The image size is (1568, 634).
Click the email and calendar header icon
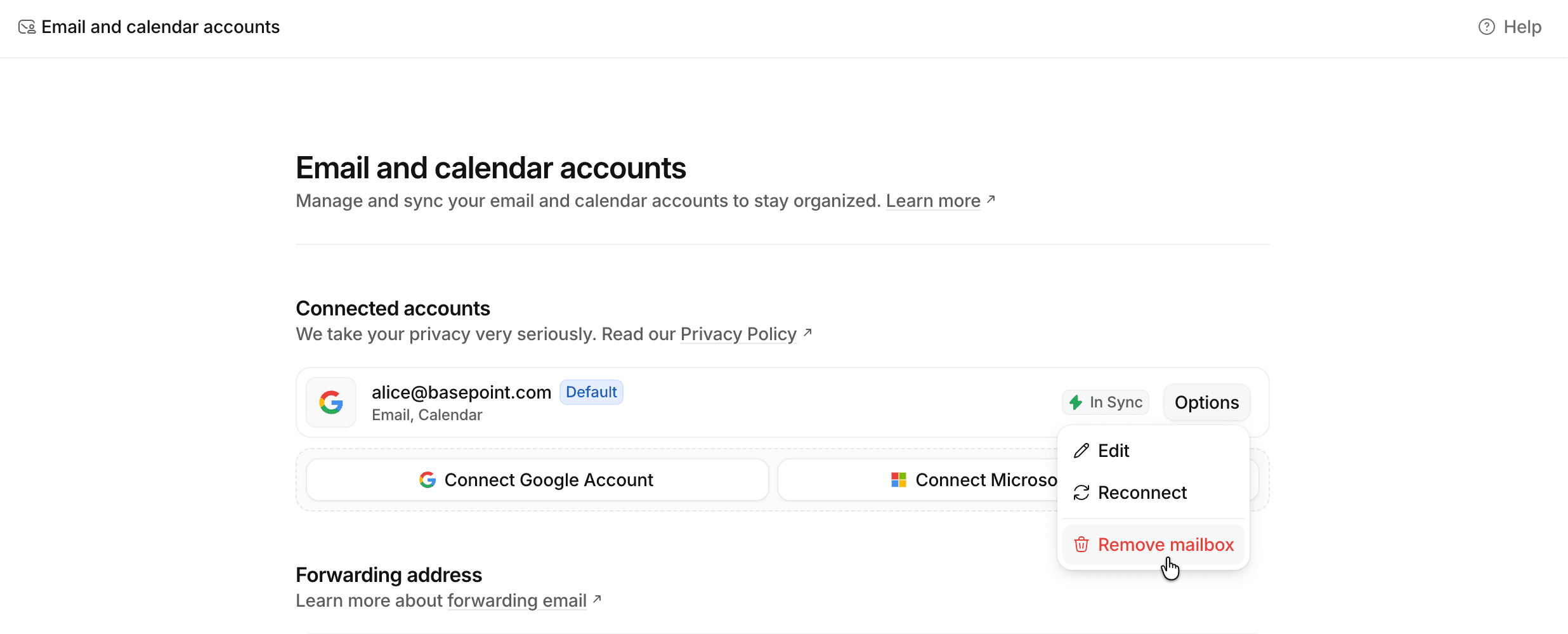(x=27, y=27)
